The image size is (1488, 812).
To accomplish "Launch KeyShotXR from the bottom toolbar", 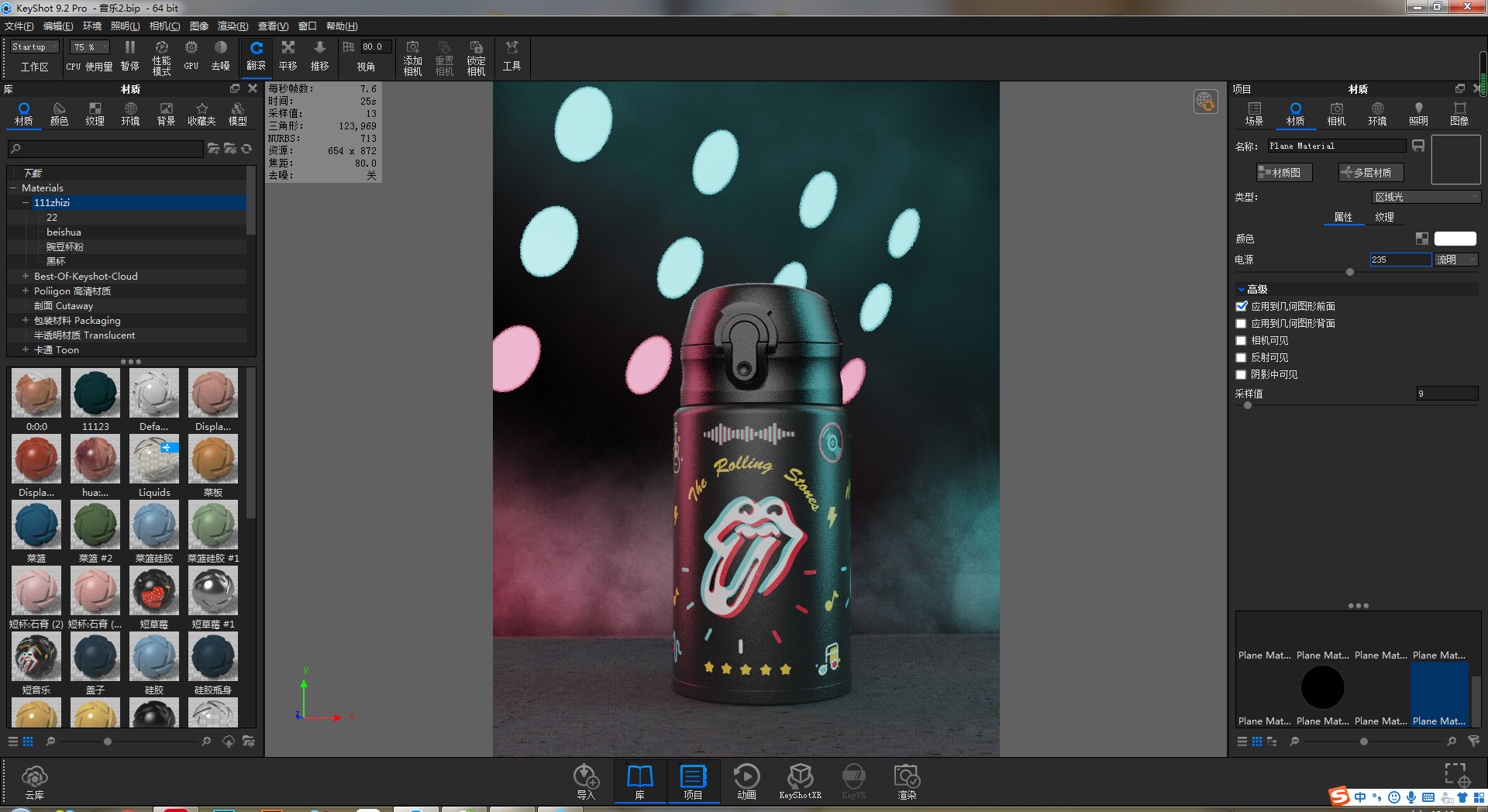I will (x=800, y=780).
